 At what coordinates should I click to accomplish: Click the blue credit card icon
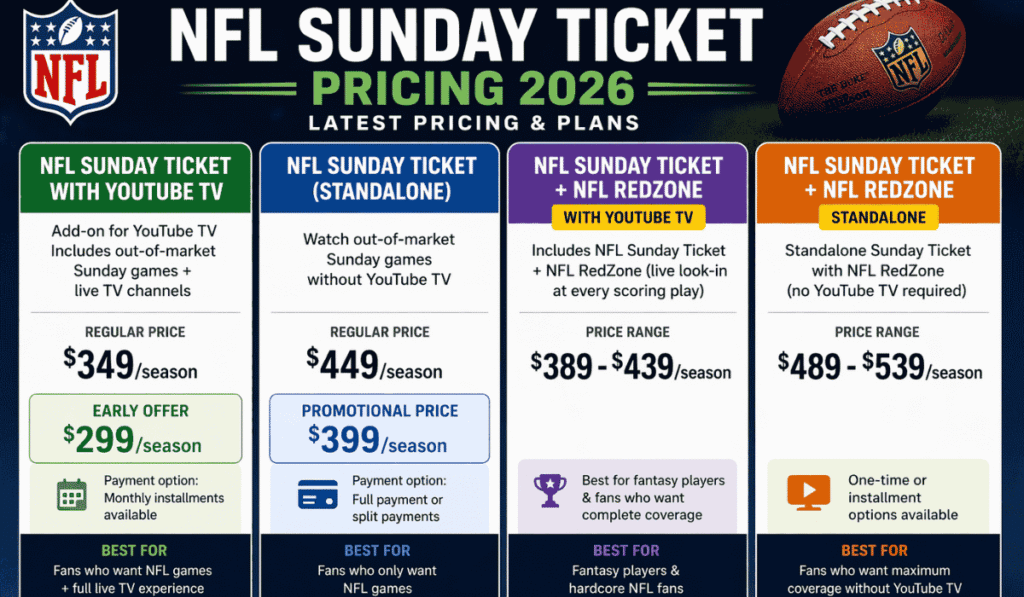318,494
